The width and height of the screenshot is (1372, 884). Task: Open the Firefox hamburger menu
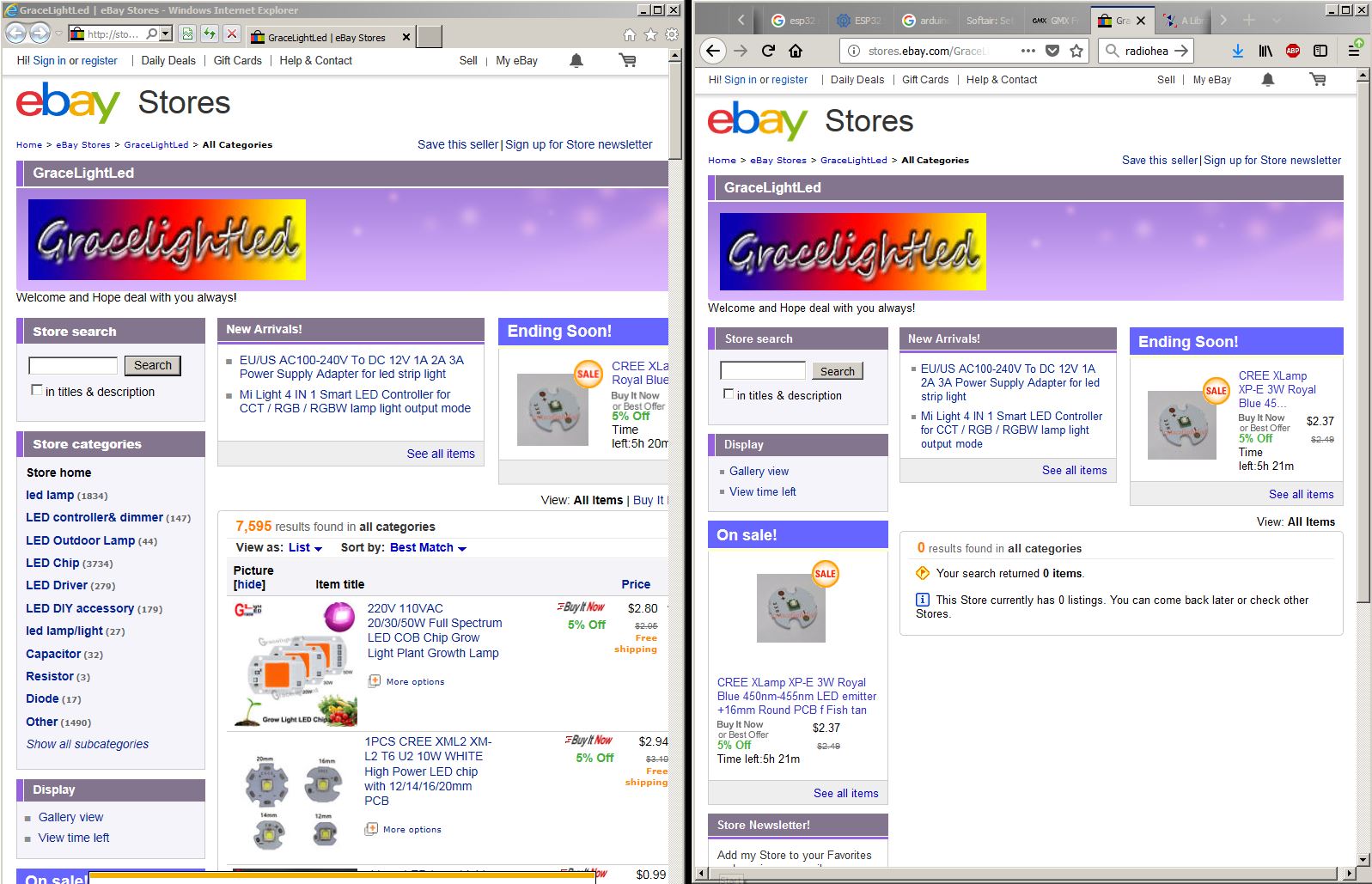click(1354, 51)
